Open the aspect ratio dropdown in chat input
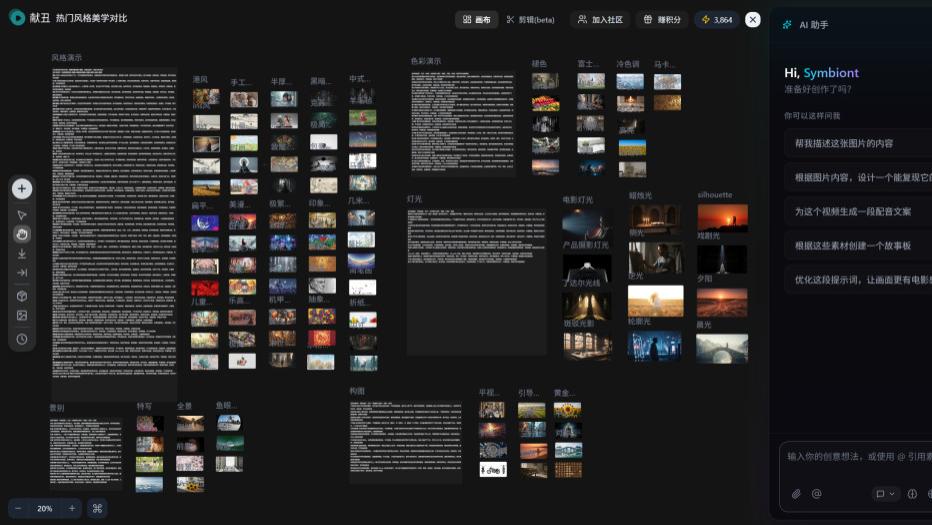932x525 pixels. (885, 493)
